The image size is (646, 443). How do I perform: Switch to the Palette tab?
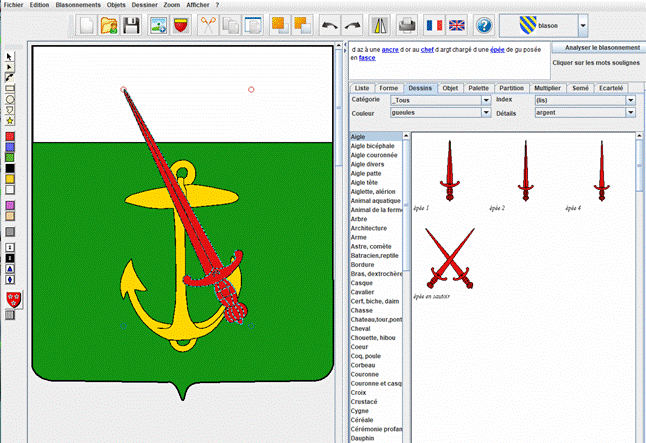[x=479, y=88]
